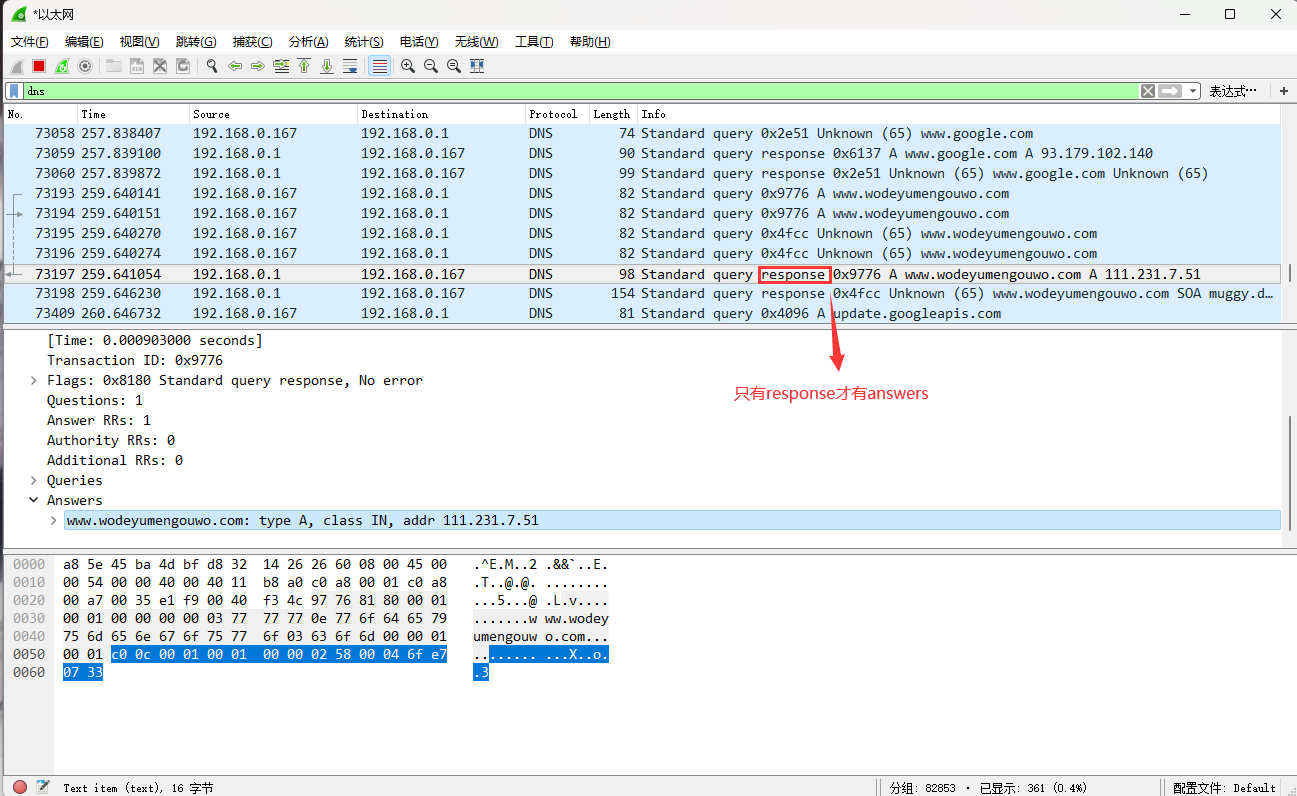Select packet 73198 SOA response row

click(x=643, y=293)
